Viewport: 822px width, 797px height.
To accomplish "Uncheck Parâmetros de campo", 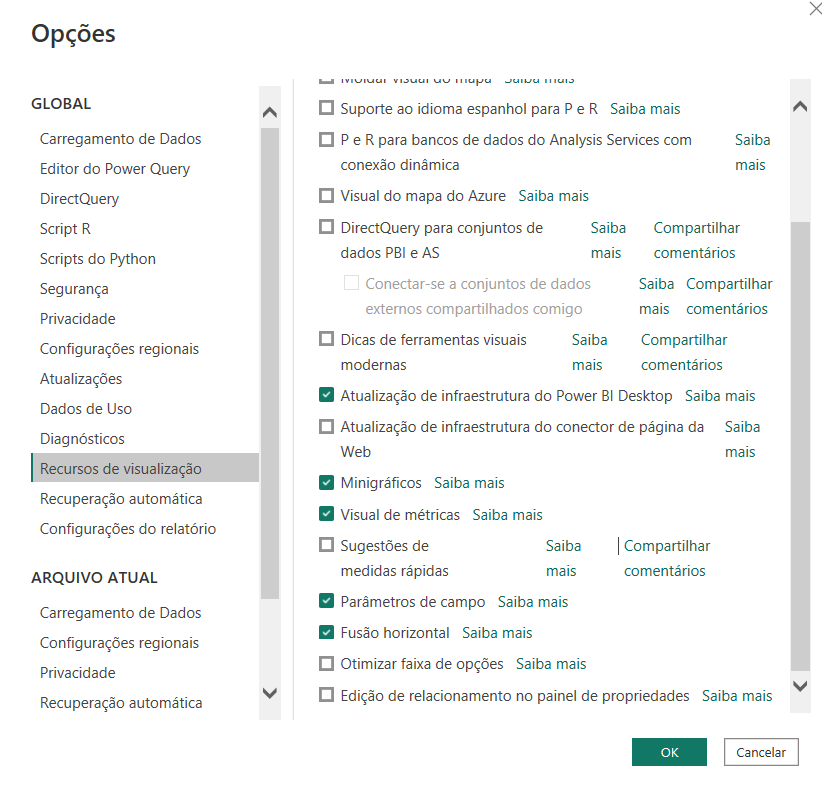I will pos(326,601).
